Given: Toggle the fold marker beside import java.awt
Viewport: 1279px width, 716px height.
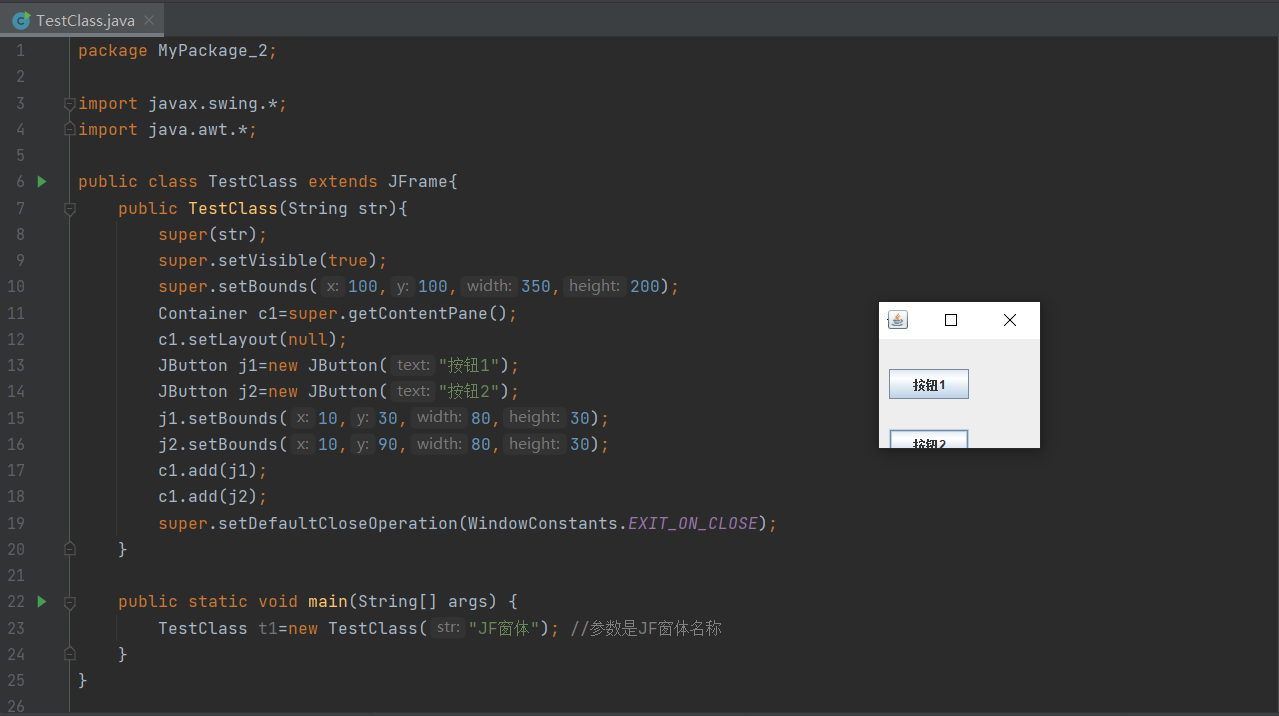Looking at the screenshot, I should (69, 129).
